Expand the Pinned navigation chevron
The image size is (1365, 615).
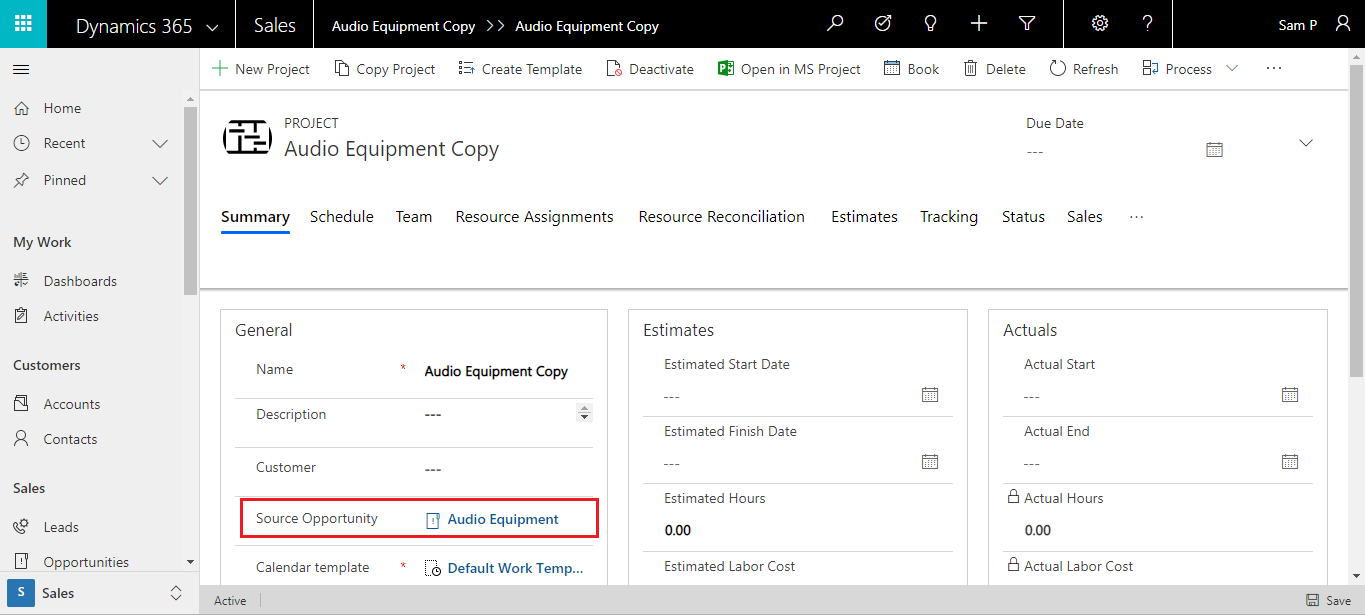[160, 181]
